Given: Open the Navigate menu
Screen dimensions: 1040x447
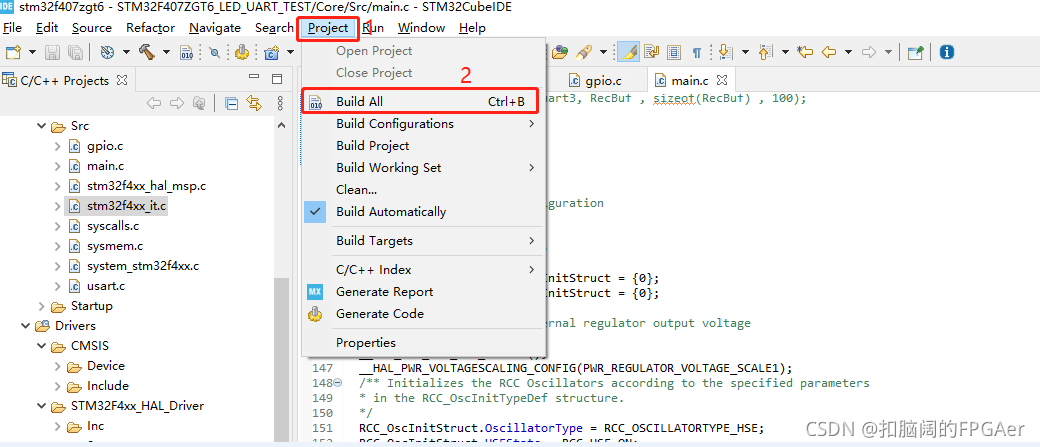Looking at the screenshot, I should click(x=215, y=28).
